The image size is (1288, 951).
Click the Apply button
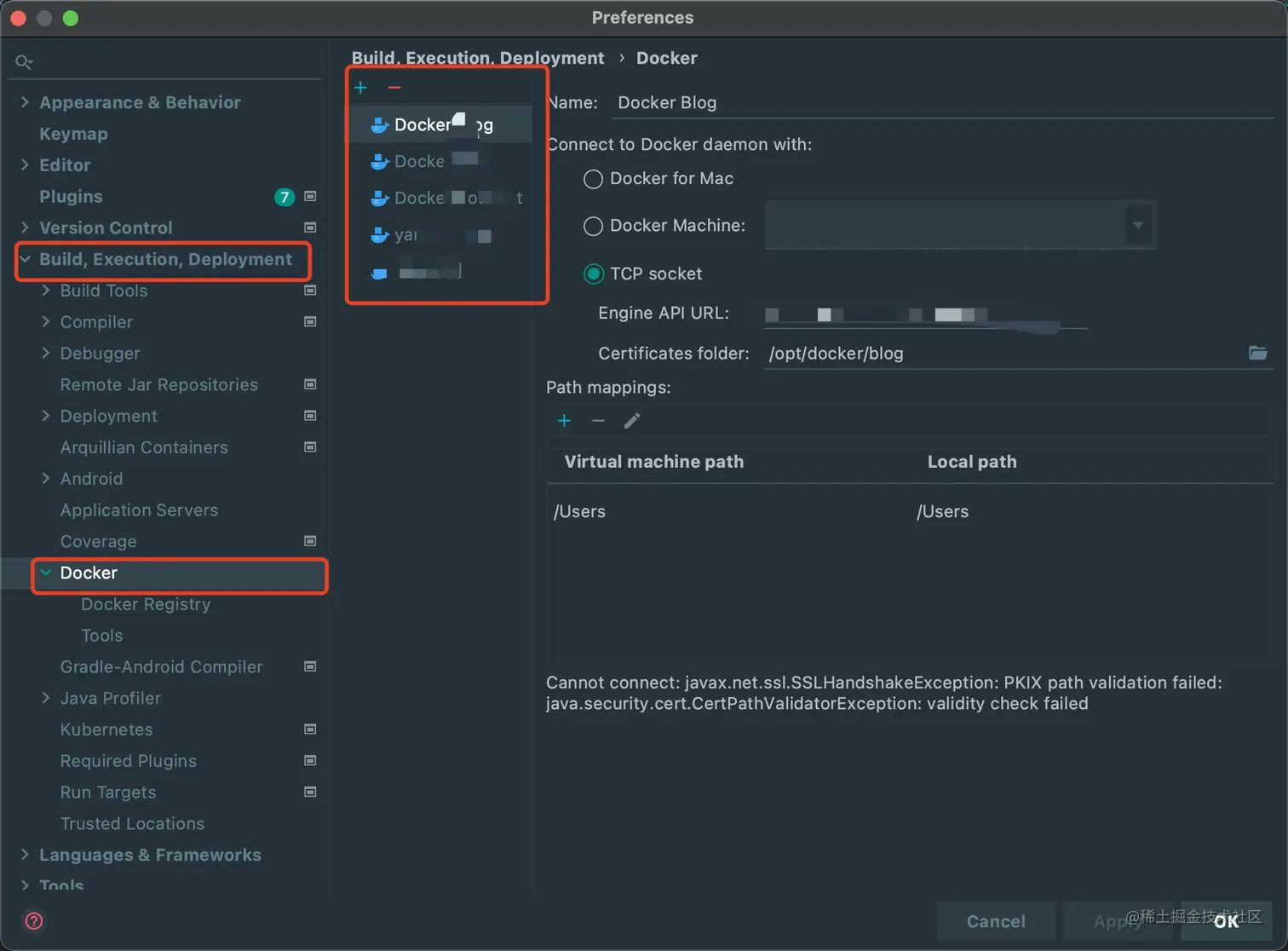pos(1118,921)
